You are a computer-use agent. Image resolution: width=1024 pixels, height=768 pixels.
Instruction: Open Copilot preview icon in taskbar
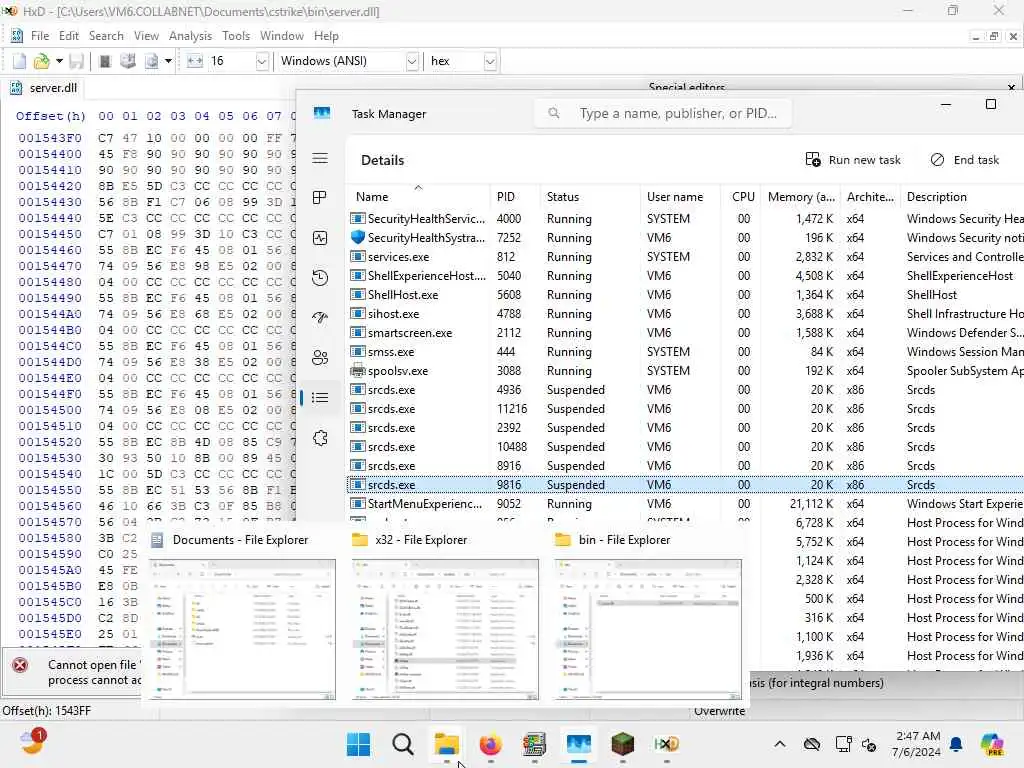tap(992, 744)
